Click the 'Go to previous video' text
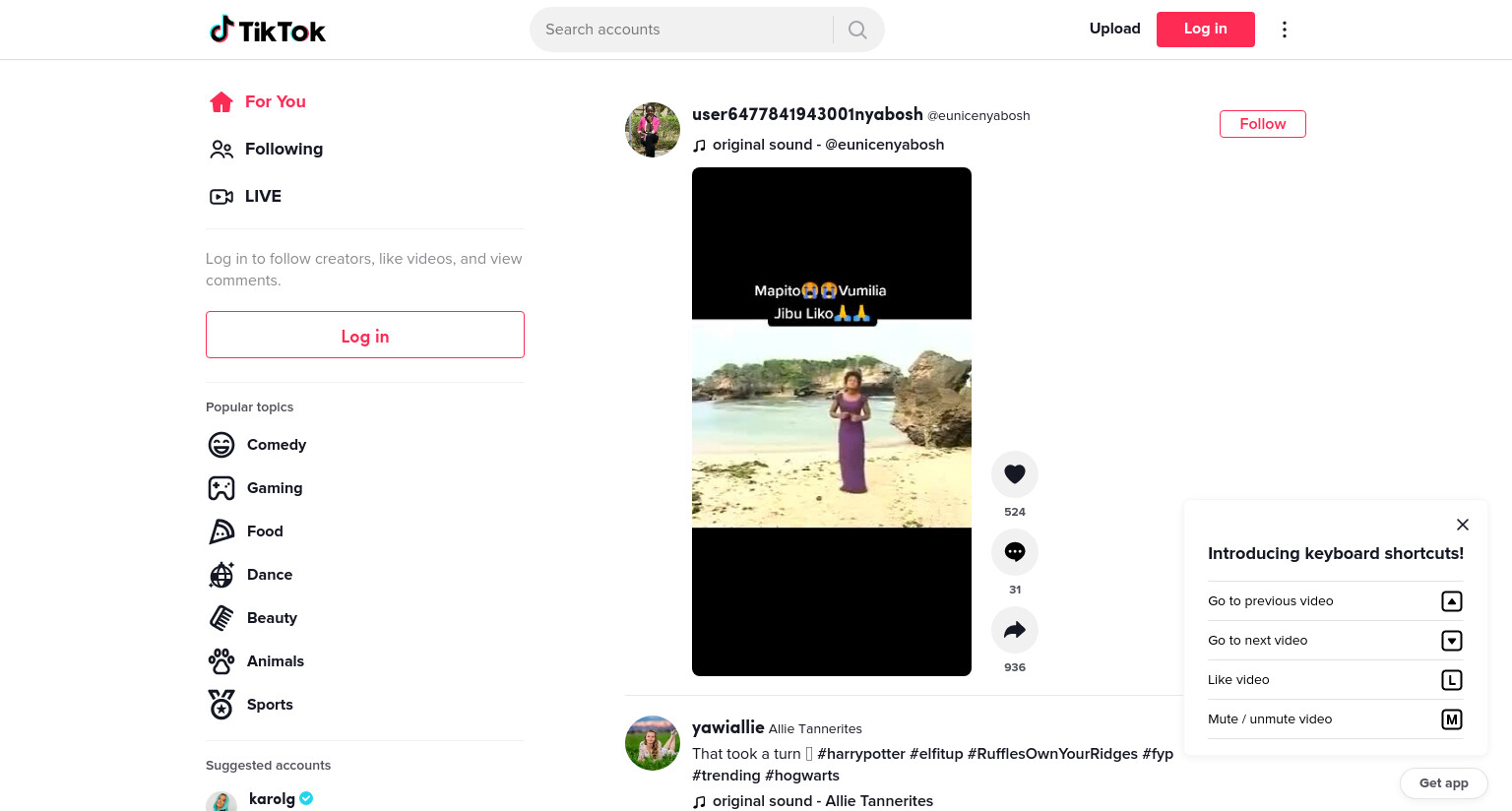The image size is (1512, 811). (x=1270, y=601)
